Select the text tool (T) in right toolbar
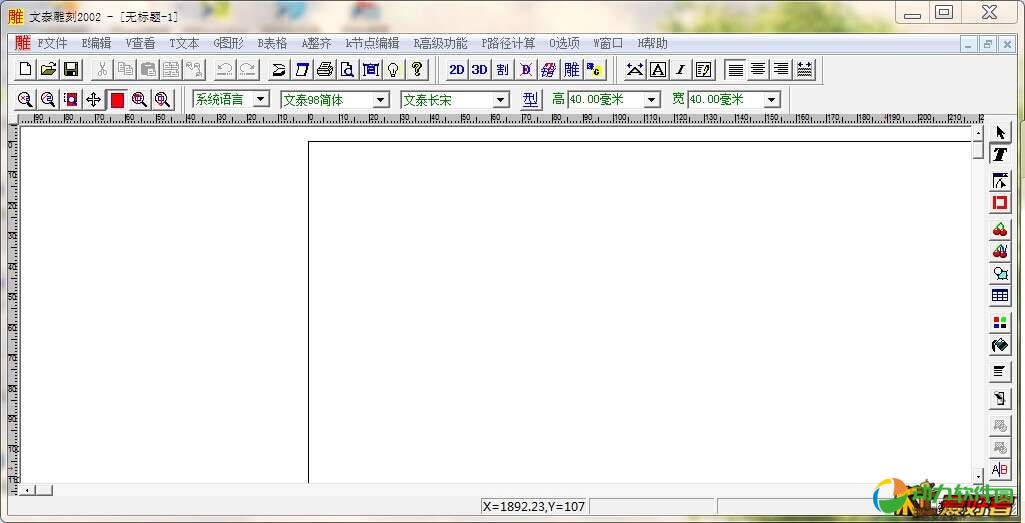The height and width of the screenshot is (523, 1025). click(x=999, y=155)
